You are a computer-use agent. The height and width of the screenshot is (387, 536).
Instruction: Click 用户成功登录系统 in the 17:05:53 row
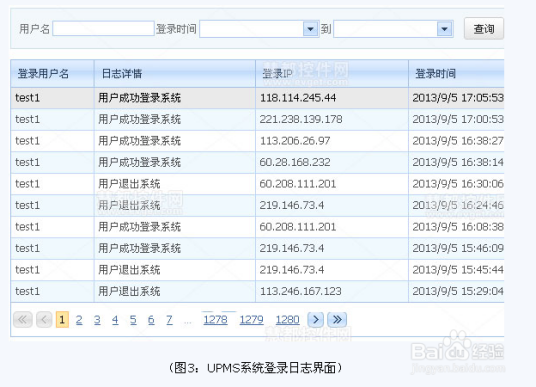tap(139, 98)
